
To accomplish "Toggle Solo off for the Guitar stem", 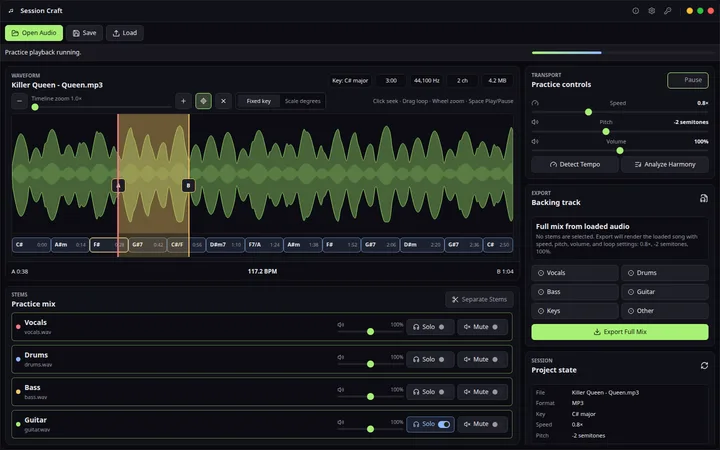I will click(431, 424).
